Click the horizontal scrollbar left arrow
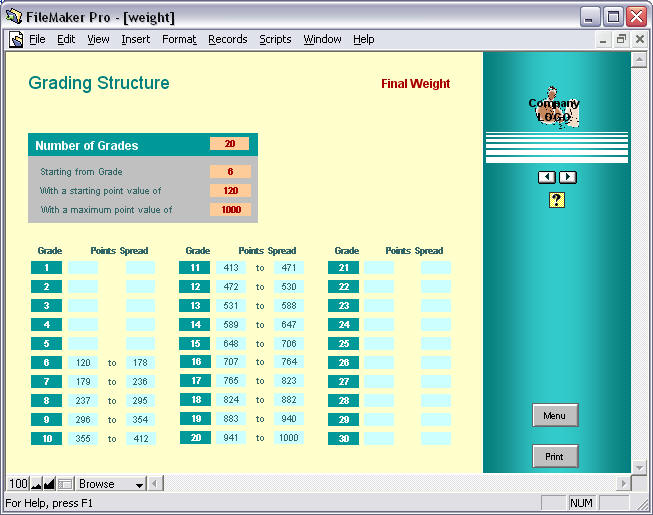This screenshot has height=515, width=653. pos(156,484)
